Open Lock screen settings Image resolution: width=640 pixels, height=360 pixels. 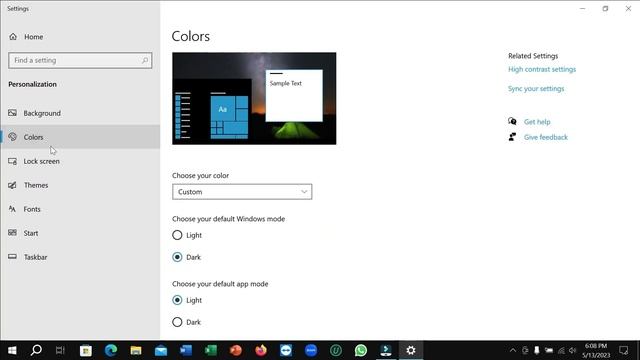[80, 161]
